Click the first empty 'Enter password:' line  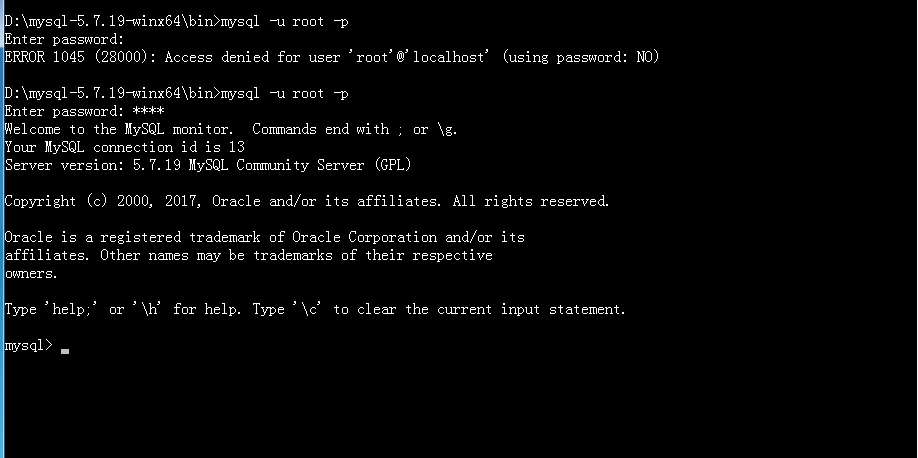[x=64, y=39]
